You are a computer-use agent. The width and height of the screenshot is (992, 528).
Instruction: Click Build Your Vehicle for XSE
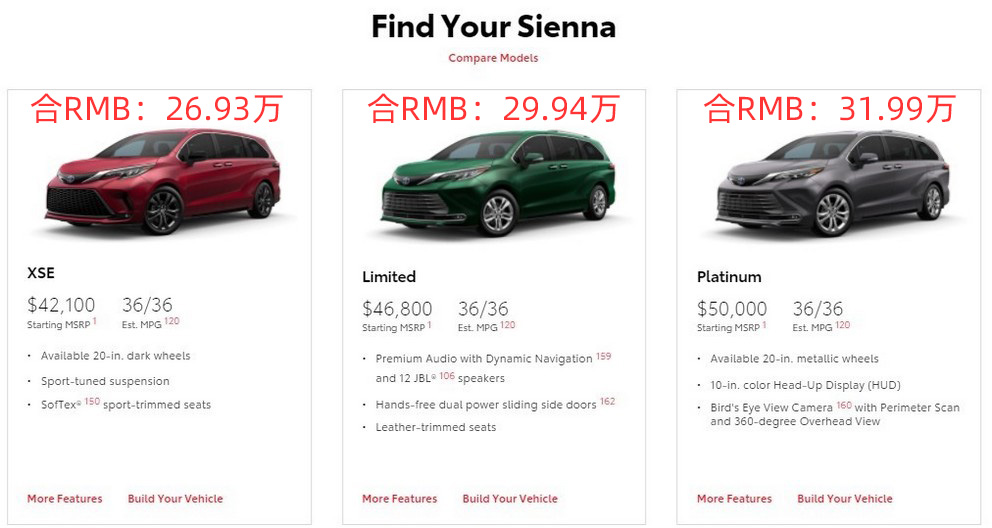[175, 499]
